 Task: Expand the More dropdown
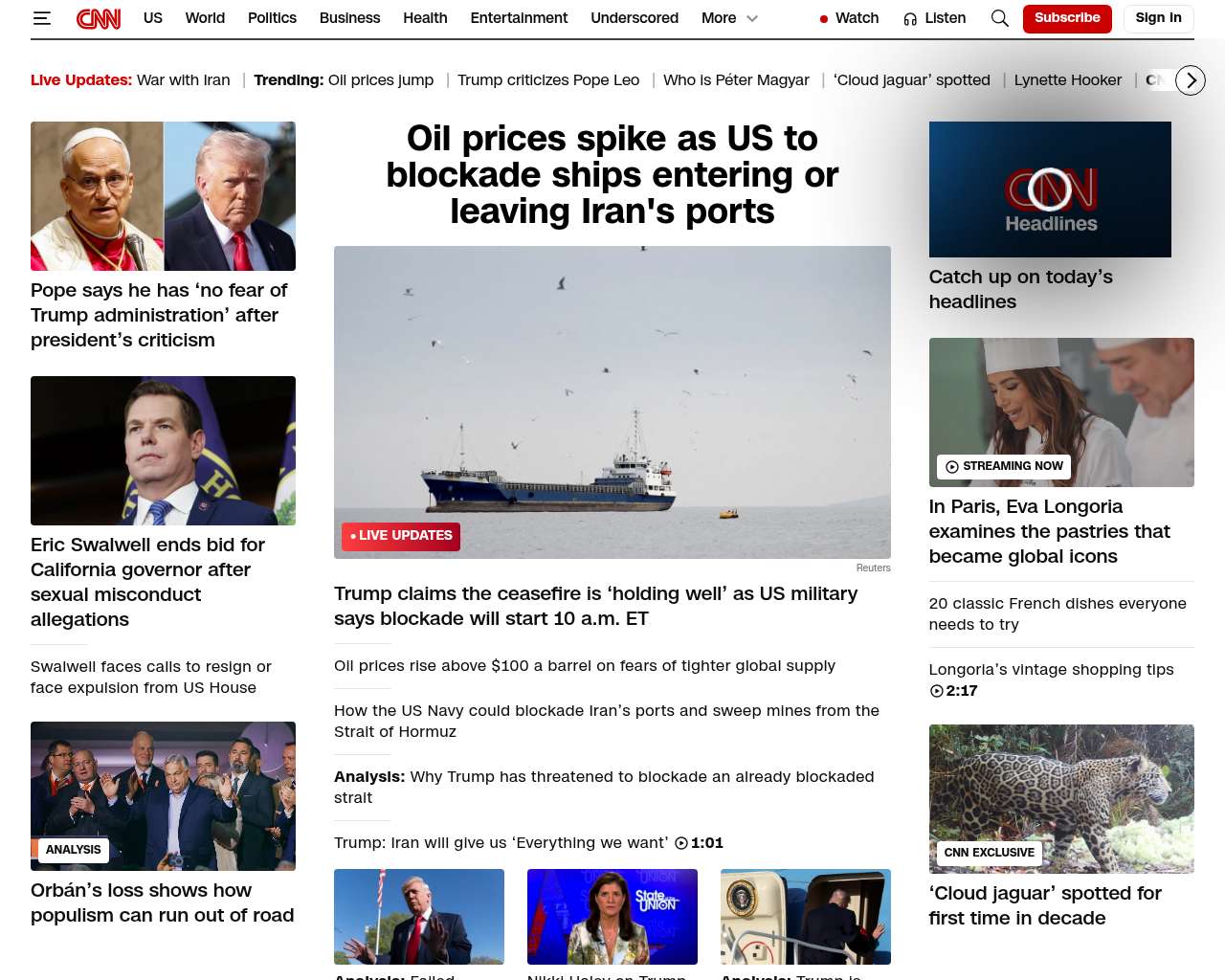(x=729, y=18)
